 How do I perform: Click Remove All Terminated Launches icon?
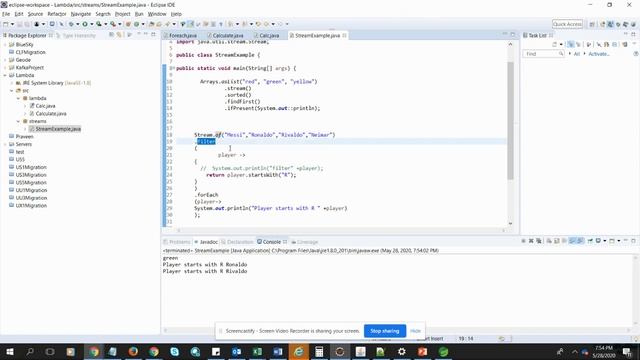click(x=539, y=241)
